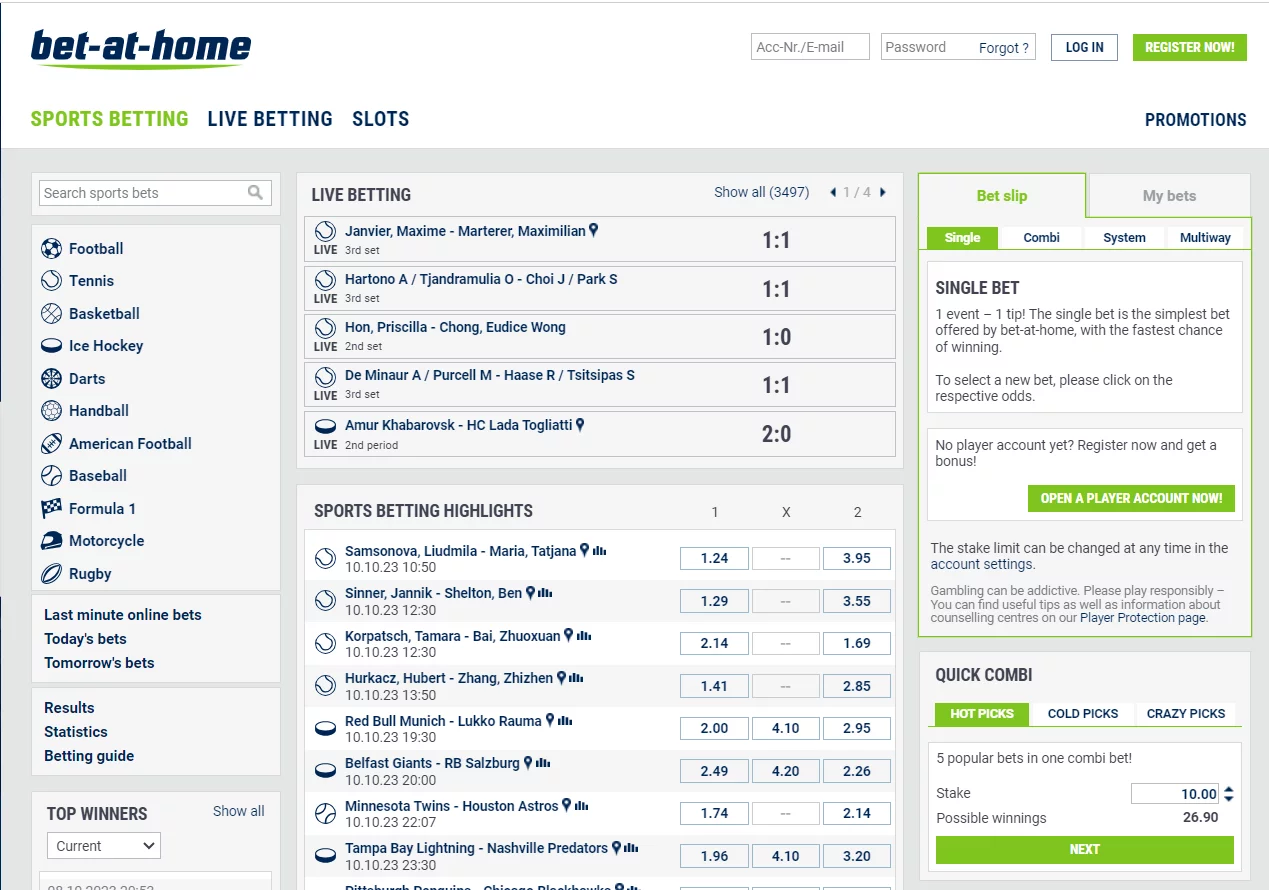1269x890 pixels.
Task: Click the Handball icon in the sidebar
Action: [x=51, y=411]
